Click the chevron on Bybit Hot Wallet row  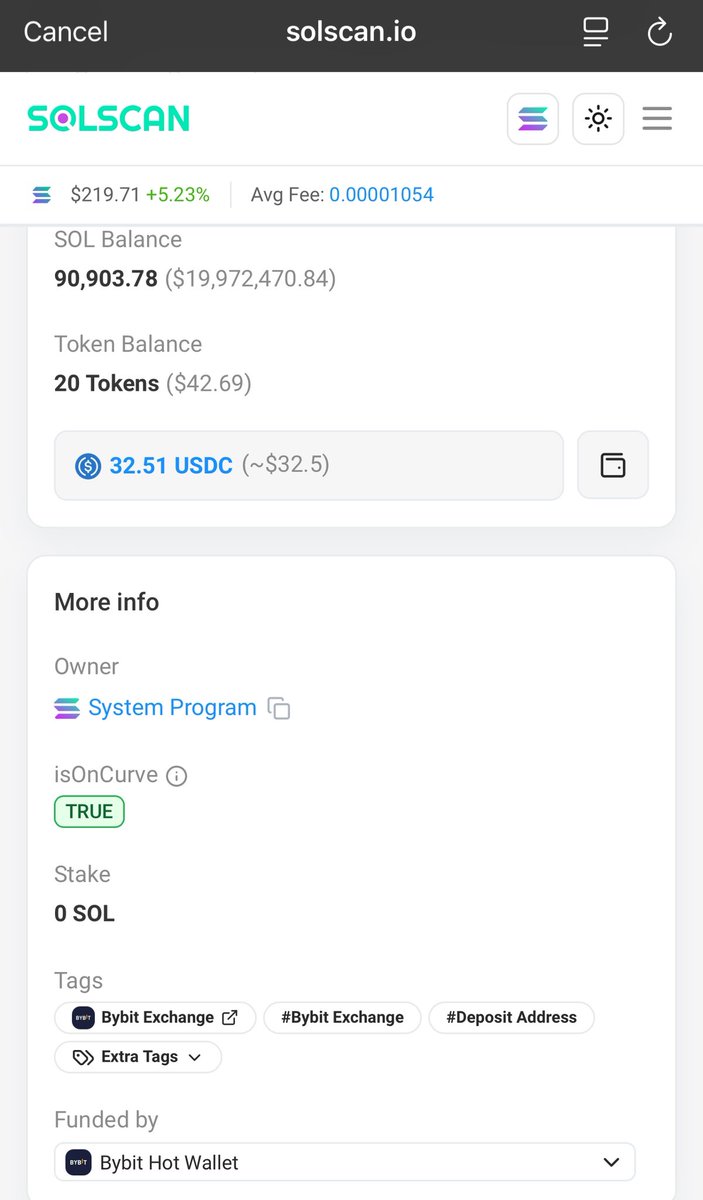click(612, 1163)
